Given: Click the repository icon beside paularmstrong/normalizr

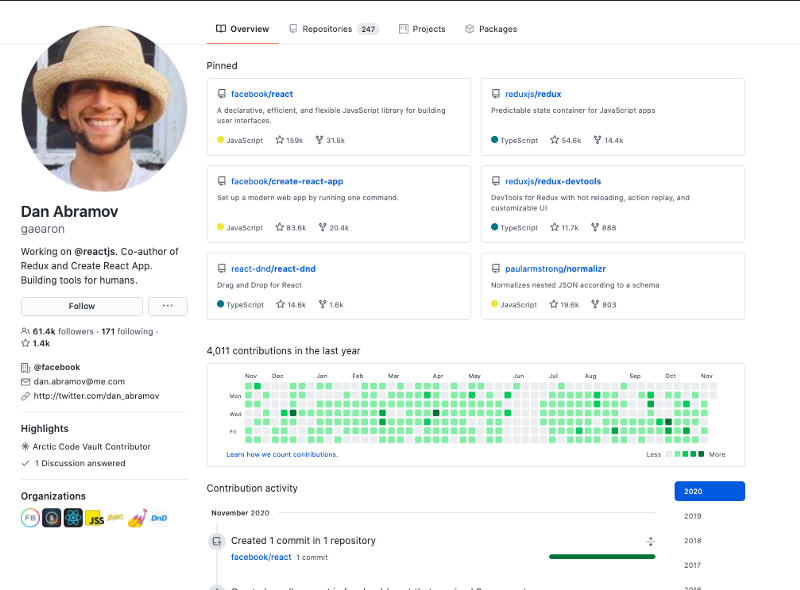Looking at the screenshot, I should (495, 268).
